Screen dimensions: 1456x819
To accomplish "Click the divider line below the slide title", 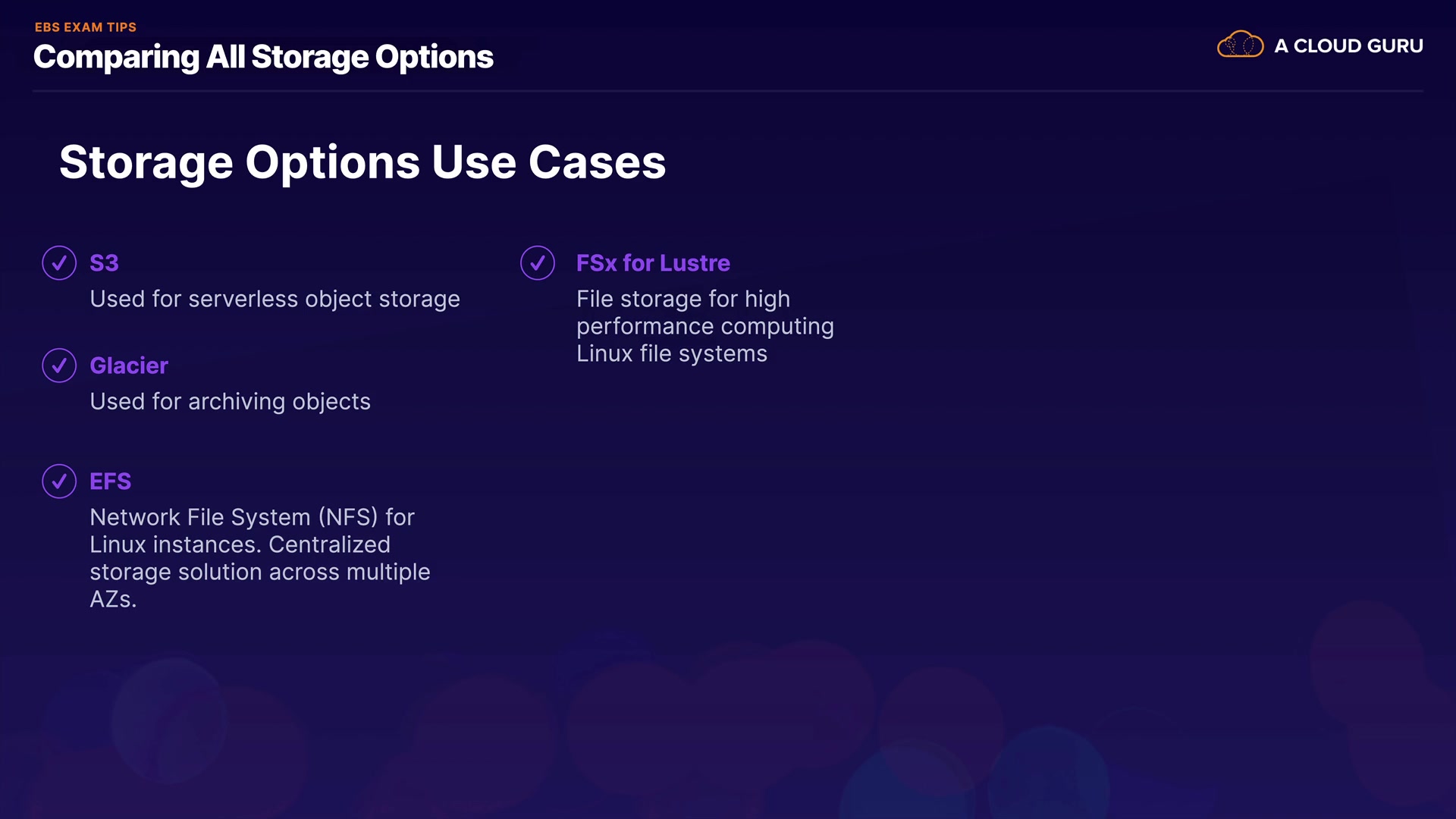I will tap(728, 91).
